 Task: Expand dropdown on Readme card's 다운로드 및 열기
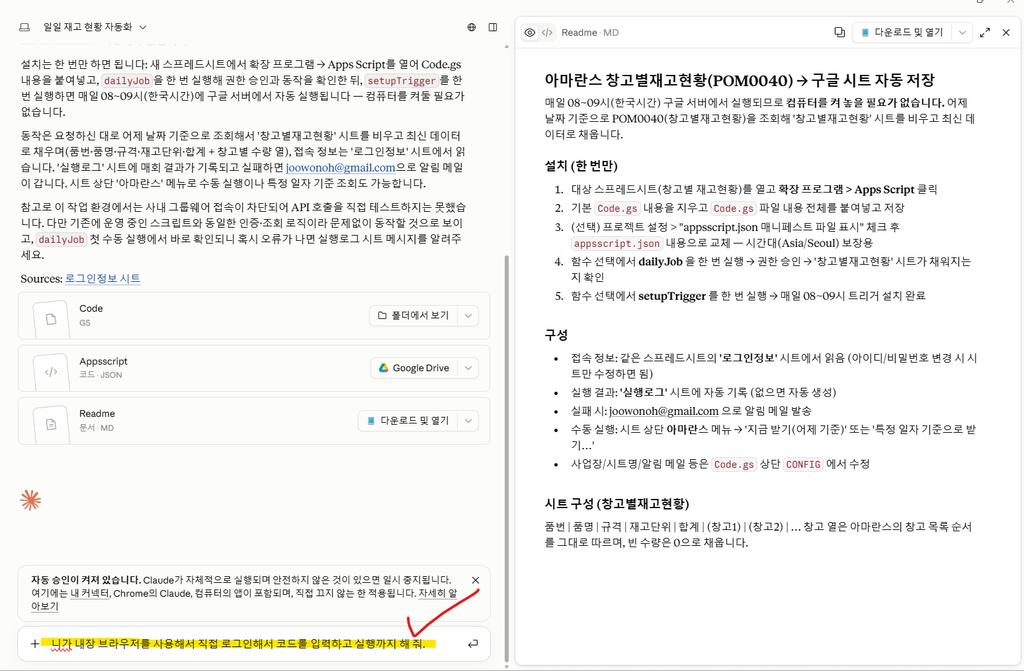click(x=468, y=421)
